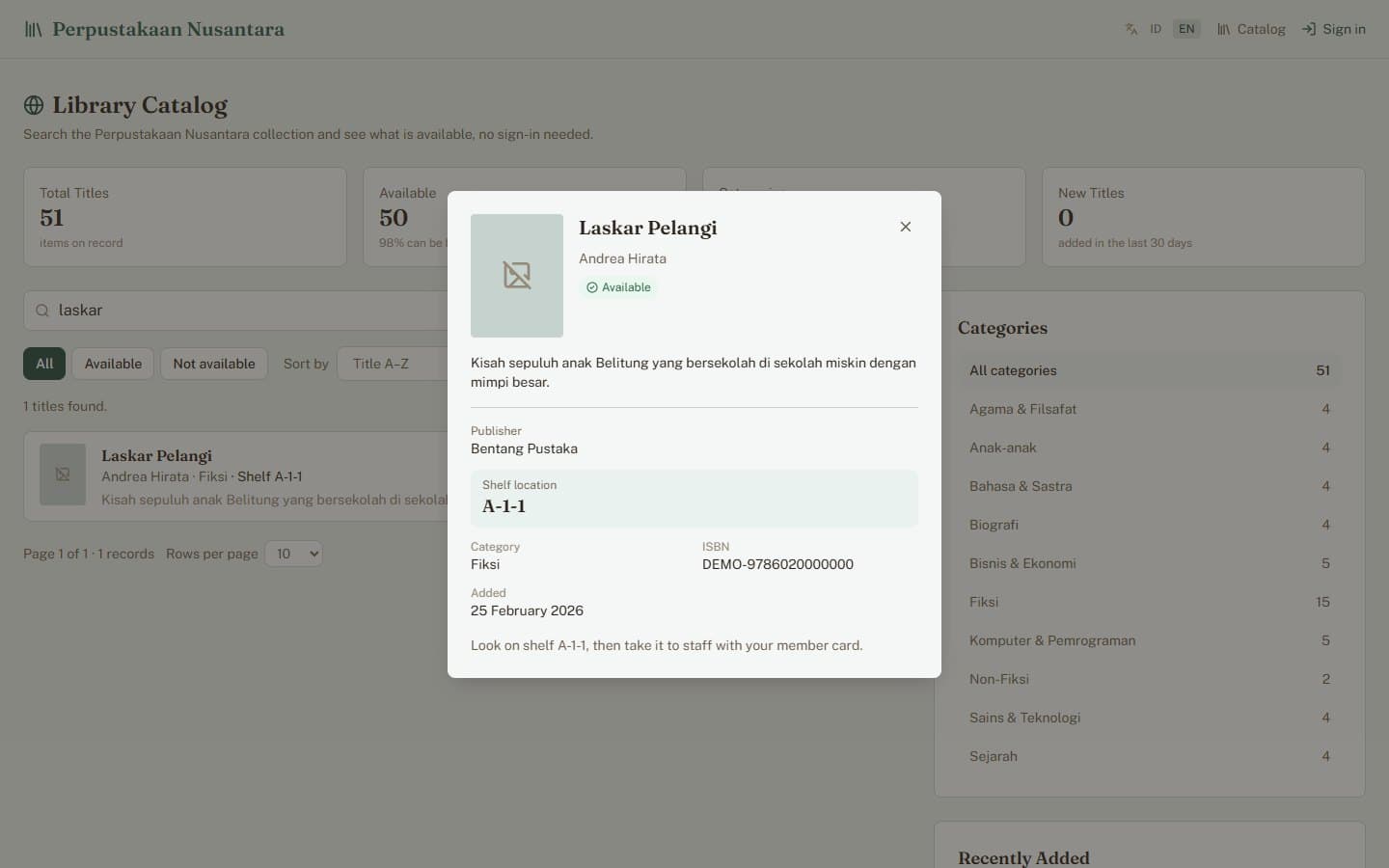
Task: Click the Total Titles stat card
Action: tap(185, 217)
